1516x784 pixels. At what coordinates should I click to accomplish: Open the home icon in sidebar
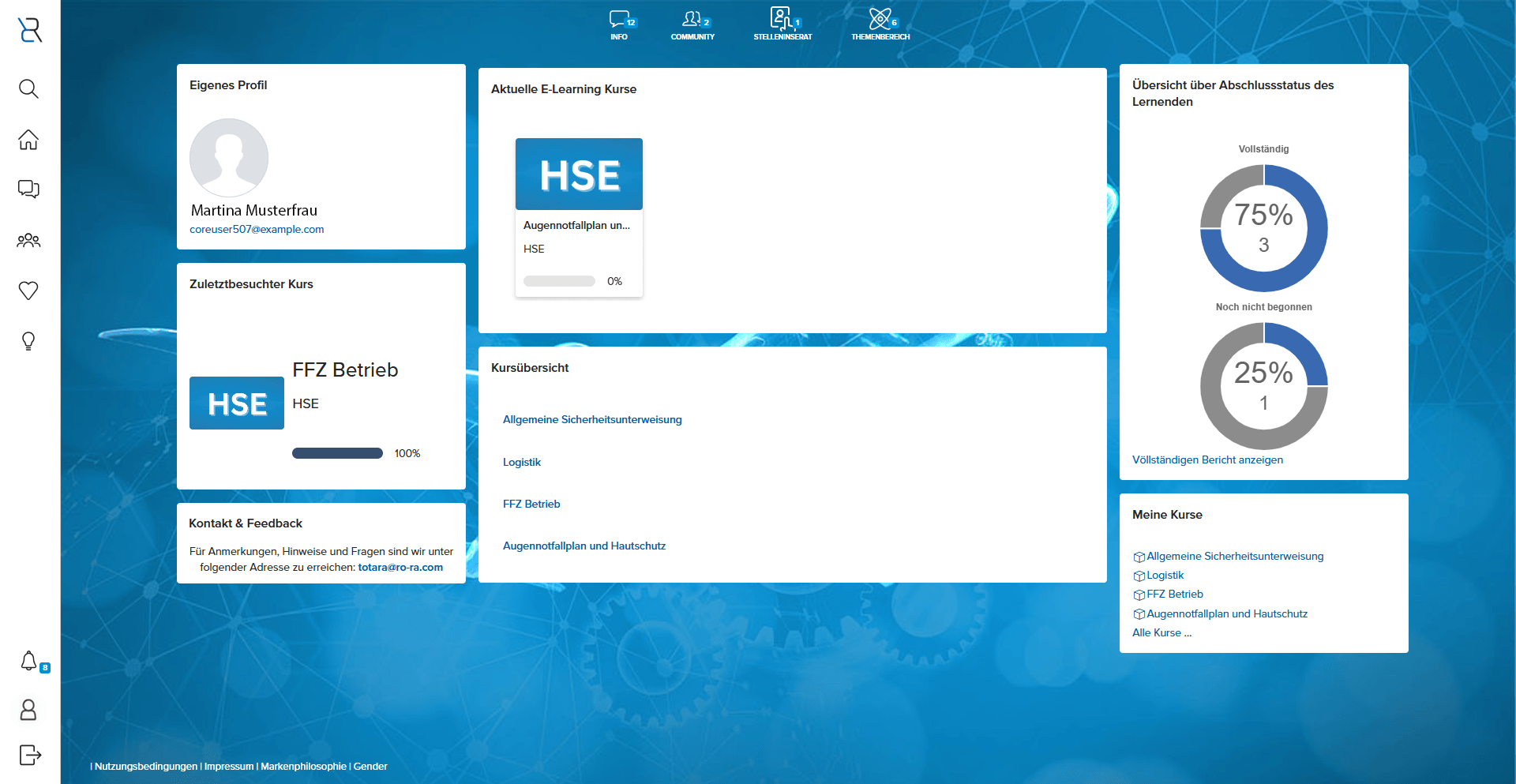(28, 140)
